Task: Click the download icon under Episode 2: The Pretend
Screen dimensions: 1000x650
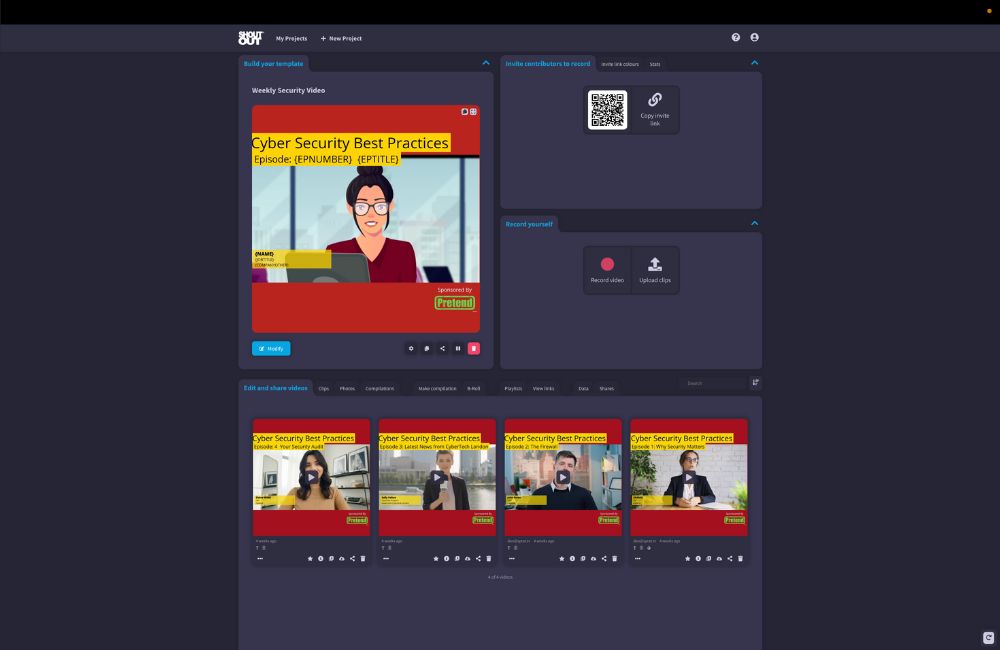Action: (592, 558)
